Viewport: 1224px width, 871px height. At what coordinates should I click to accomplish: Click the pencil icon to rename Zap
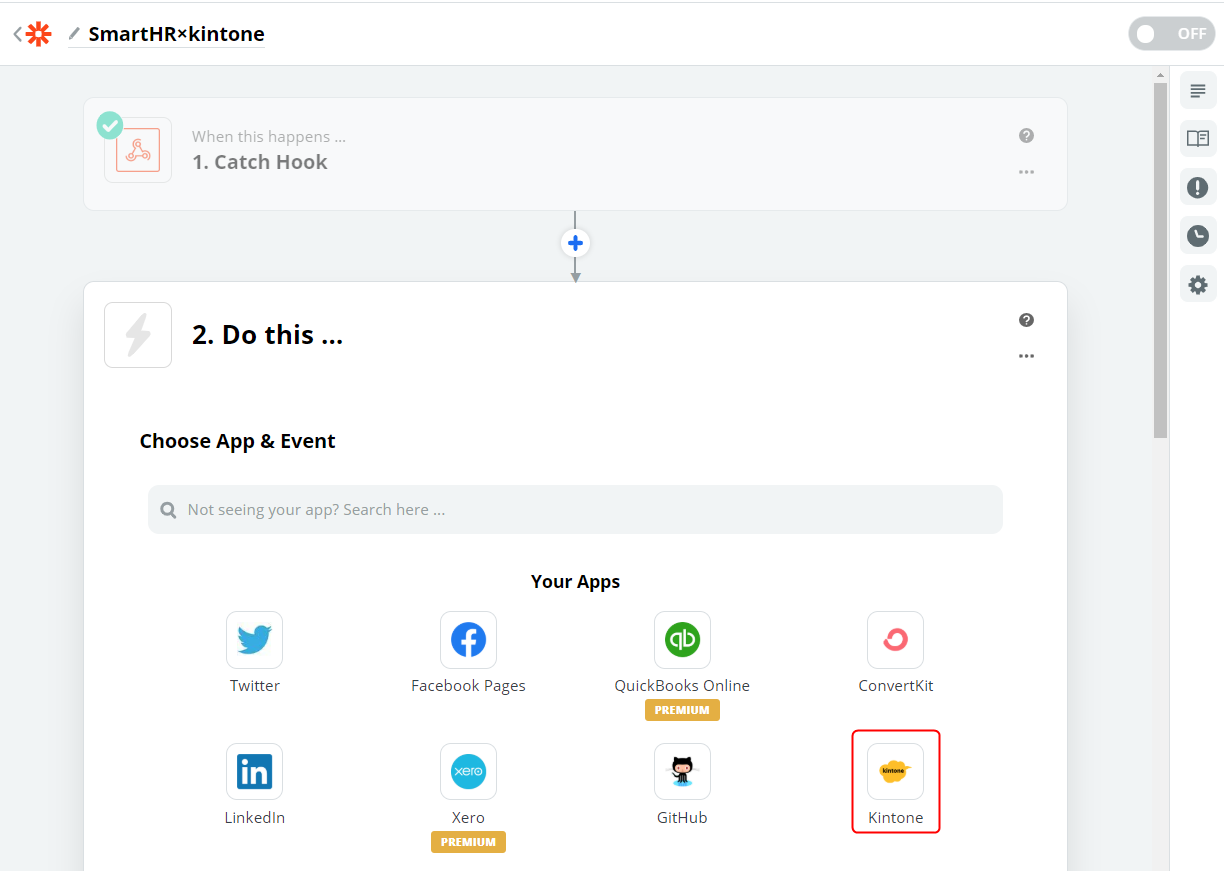(x=74, y=34)
